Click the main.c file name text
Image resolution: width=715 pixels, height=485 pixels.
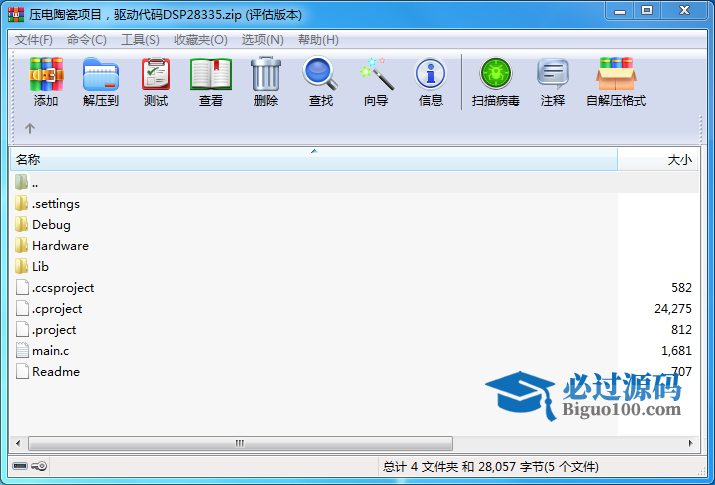pyautogui.click(x=51, y=351)
